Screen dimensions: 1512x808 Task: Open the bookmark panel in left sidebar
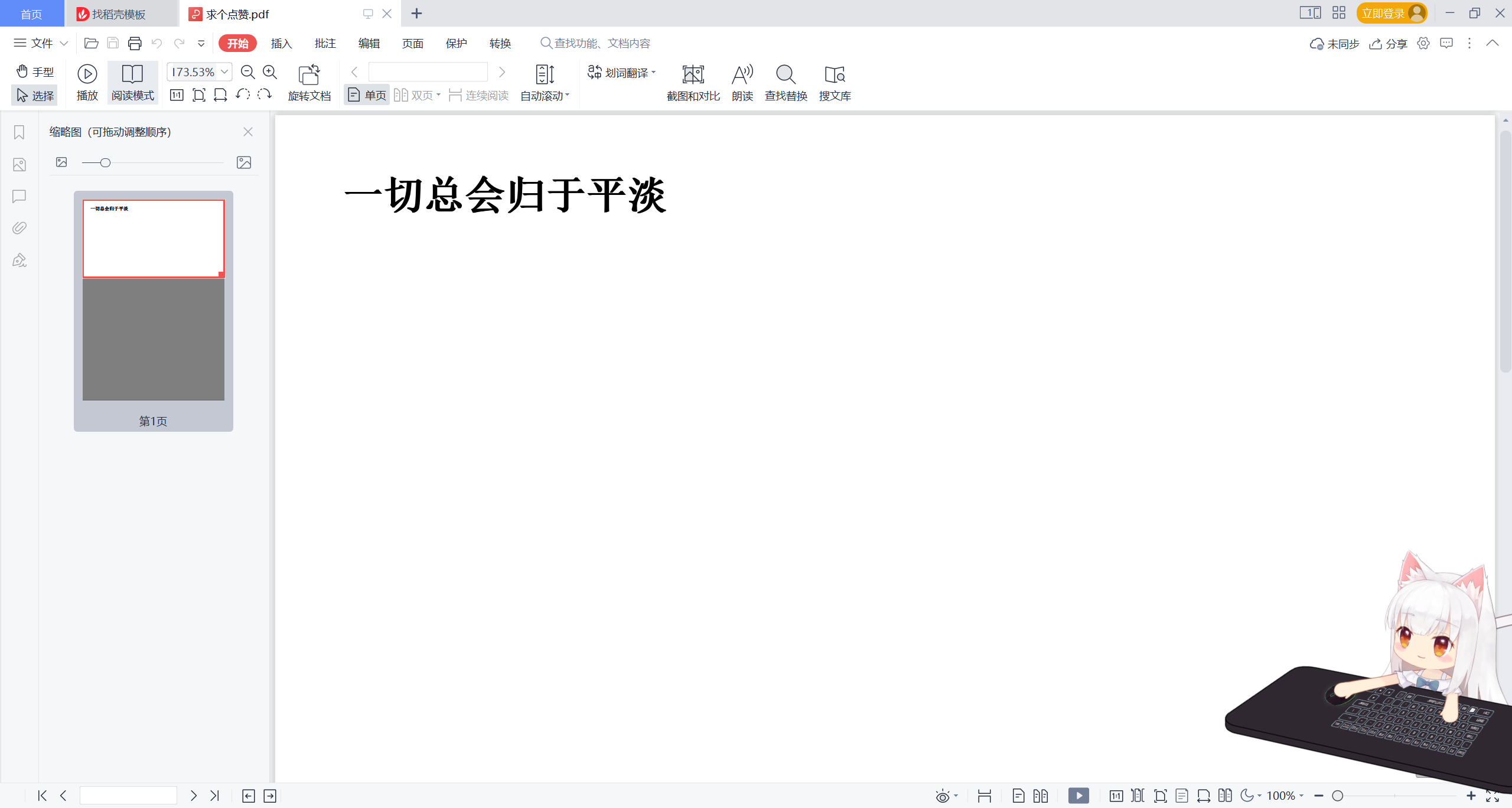click(x=19, y=132)
